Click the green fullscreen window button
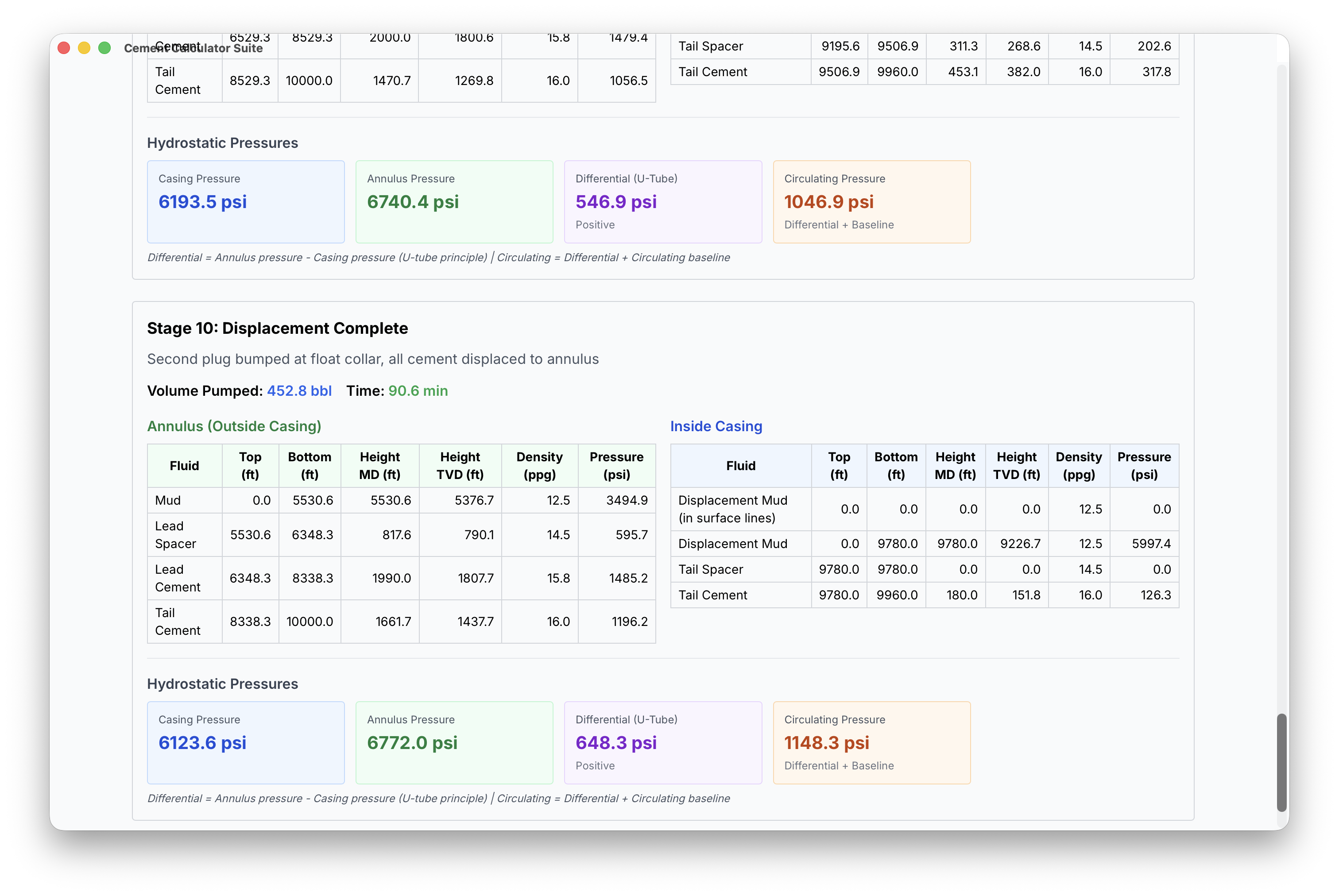Viewport: 1339px width, 896px height. point(104,48)
